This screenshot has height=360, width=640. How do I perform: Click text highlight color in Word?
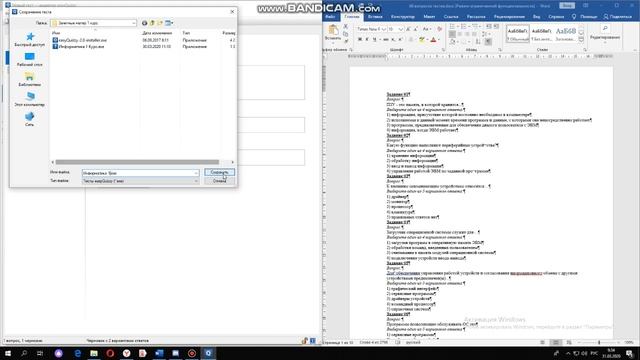422,40
